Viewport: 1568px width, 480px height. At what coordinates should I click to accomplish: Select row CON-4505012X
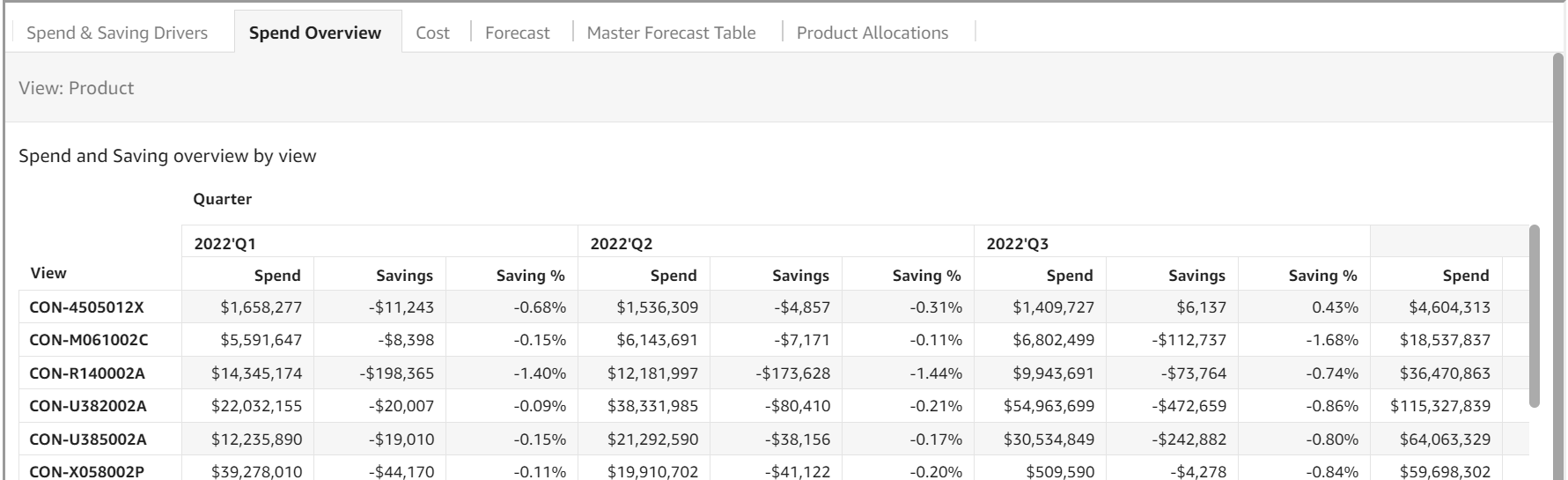[86, 307]
